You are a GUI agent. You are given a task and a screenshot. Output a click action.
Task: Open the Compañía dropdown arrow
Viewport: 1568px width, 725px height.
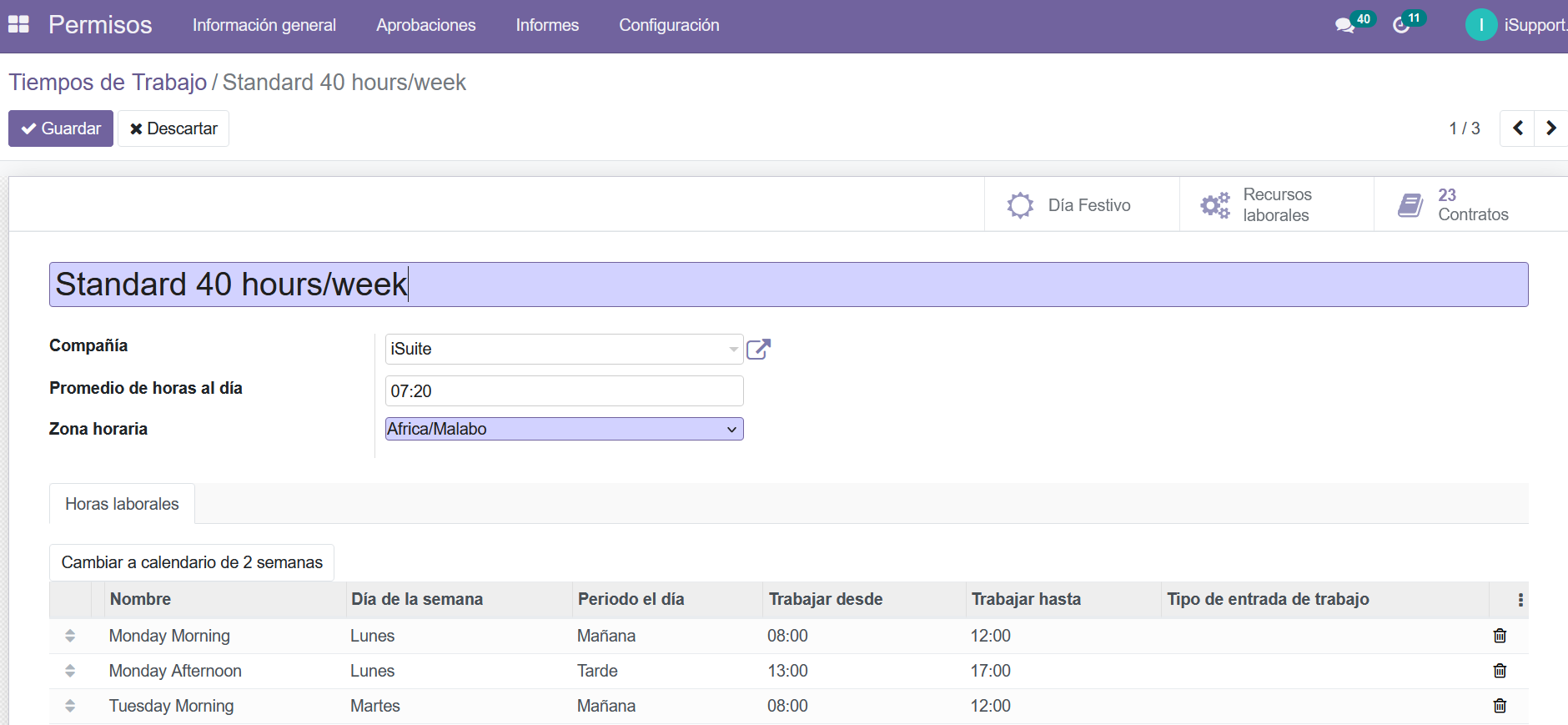point(733,349)
